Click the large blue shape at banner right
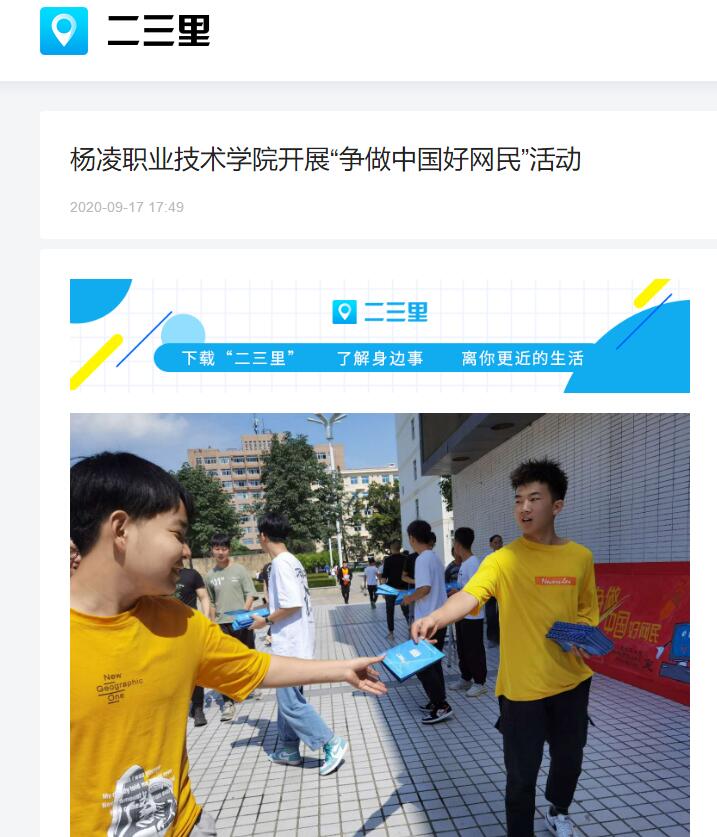 pos(635,348)
